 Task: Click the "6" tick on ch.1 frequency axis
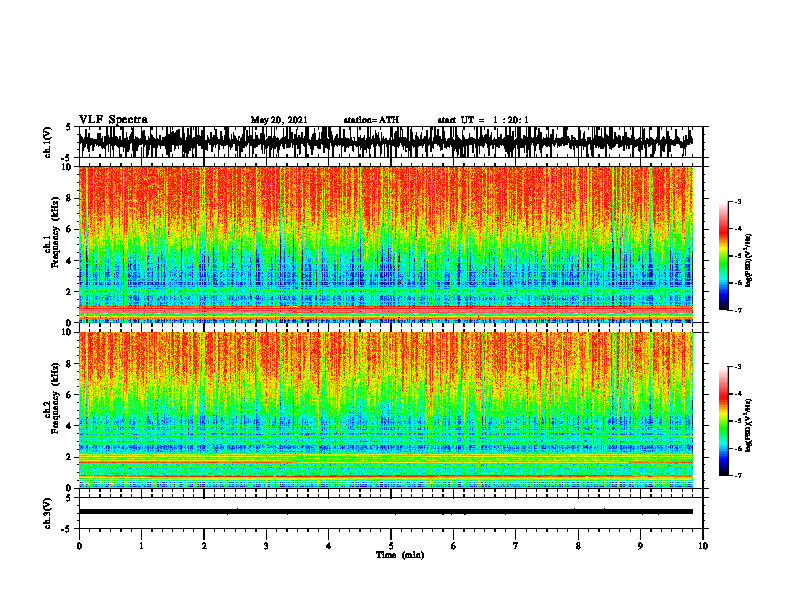click(70, 230)
